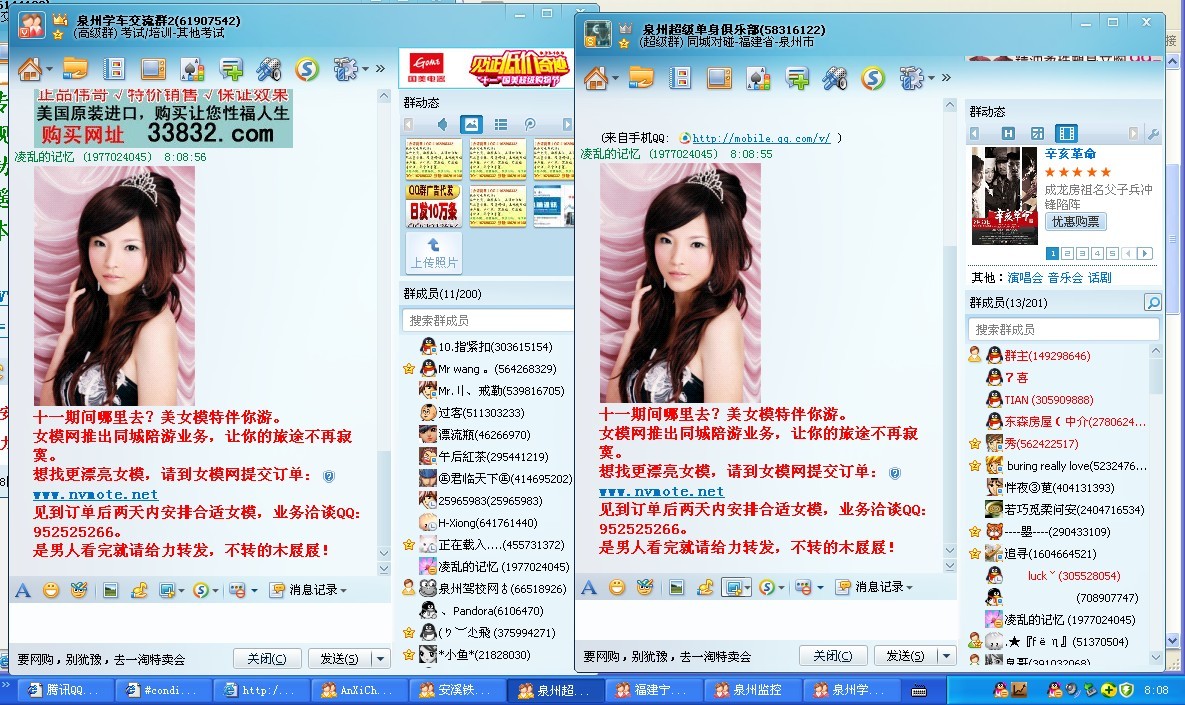This screenshot has height=705, width=1185.
Task: Open the 消息记录 dropdown arrow
Action: tap(909, 588)
